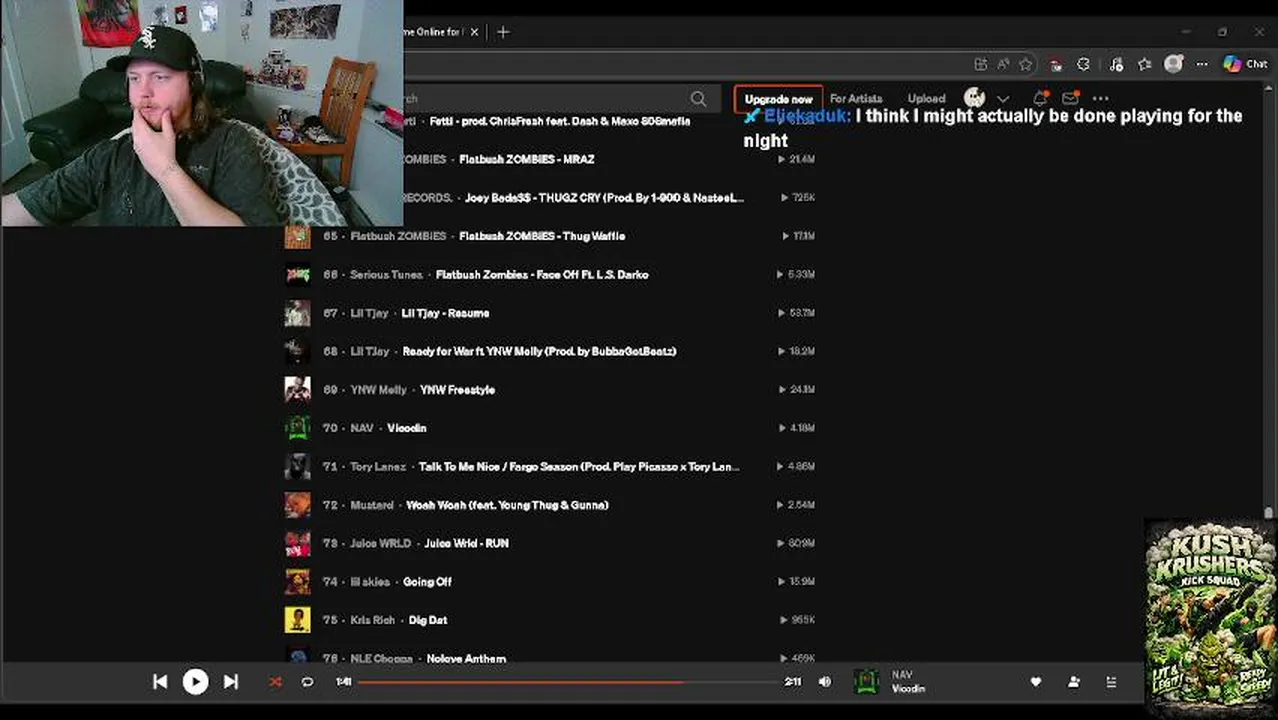
Task: Open the Edge favorites list
Action: pyautogui.click(x=1144, y=64)
